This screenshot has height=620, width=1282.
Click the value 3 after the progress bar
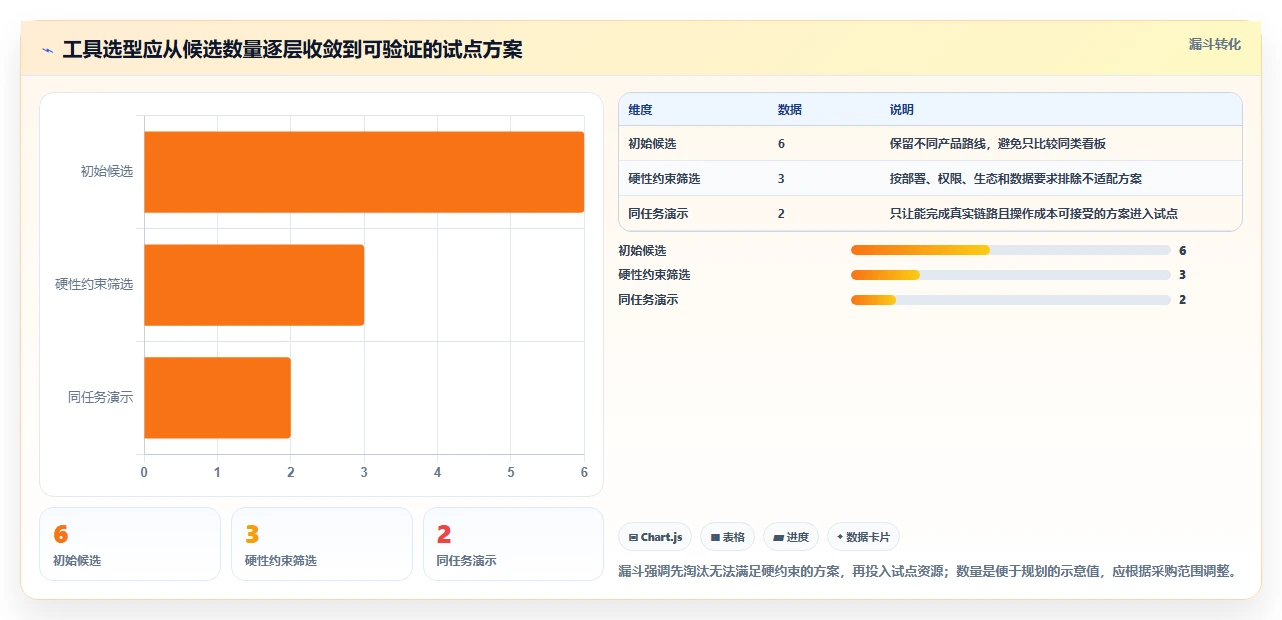click(x=1183, y=275)
